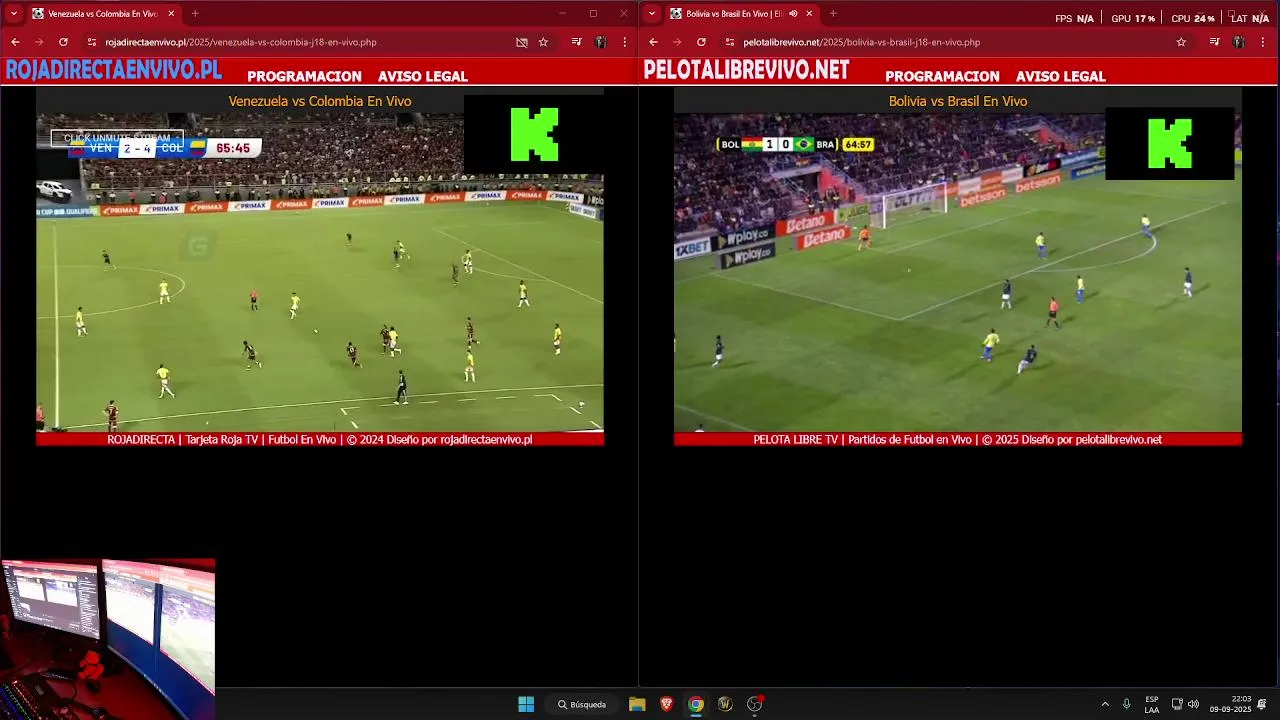
Task: Mute the Bolivia vs Brasil tab audio icon
Action: coord(793,14)
